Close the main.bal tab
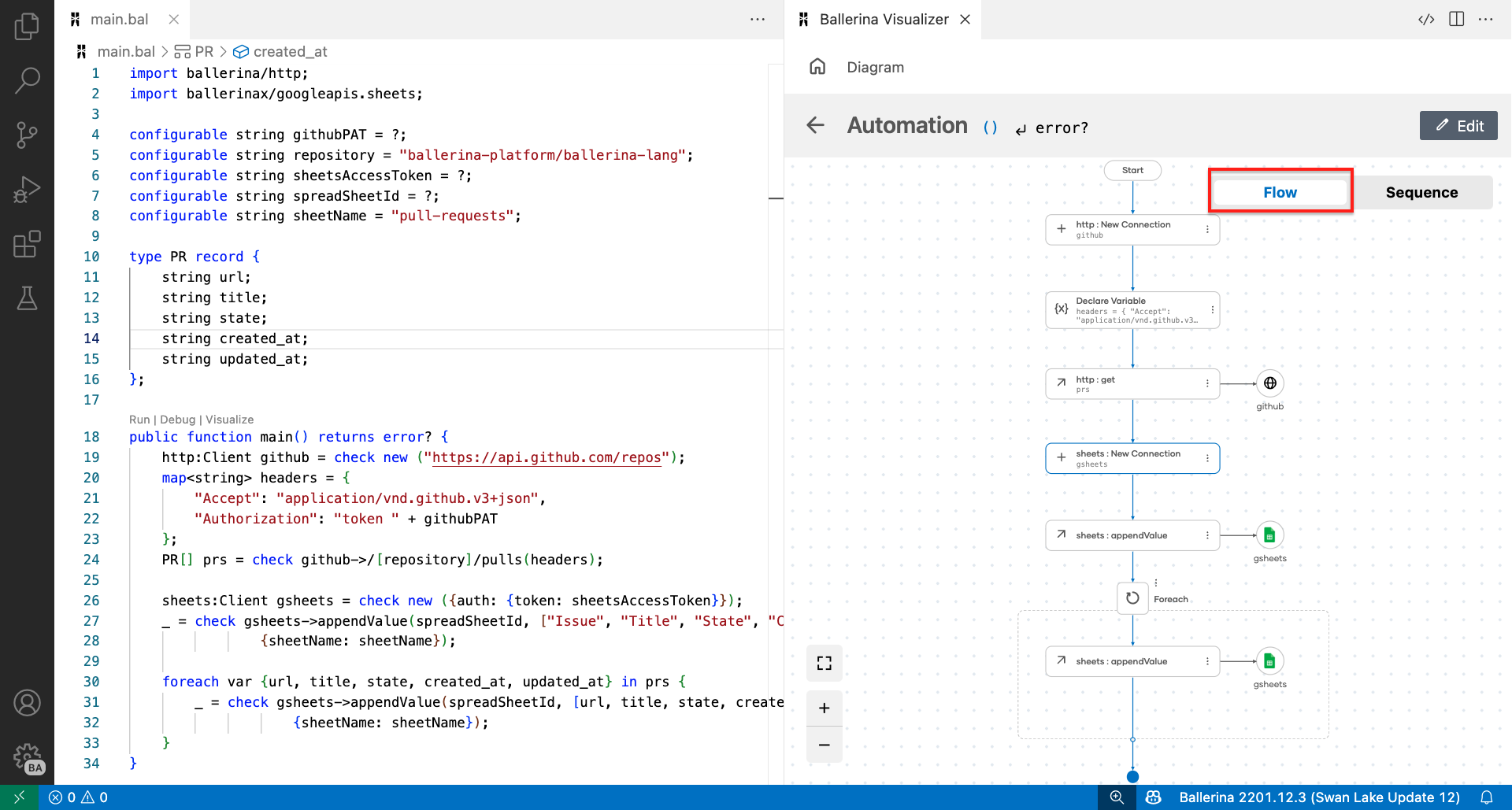Image resolution: width=1512 pixels, height=810 pixels. tap(174, 19)
